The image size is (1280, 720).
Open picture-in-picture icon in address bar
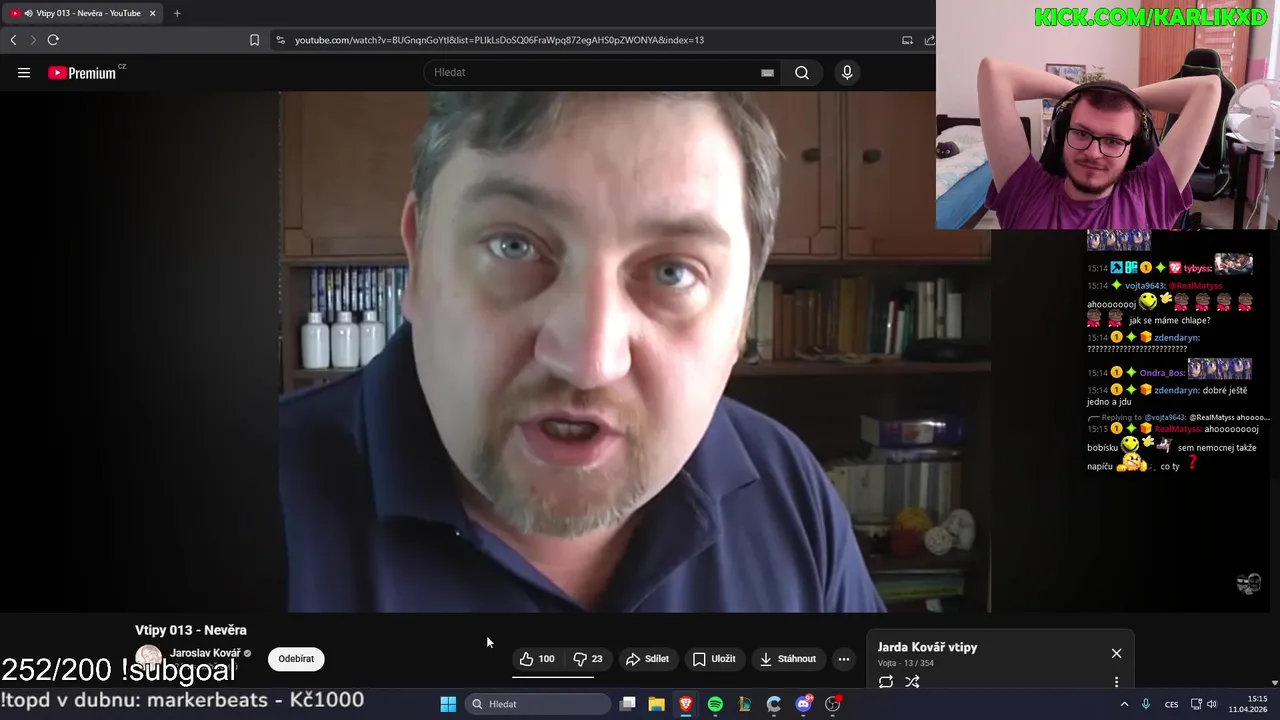click(x=907, y=40)
